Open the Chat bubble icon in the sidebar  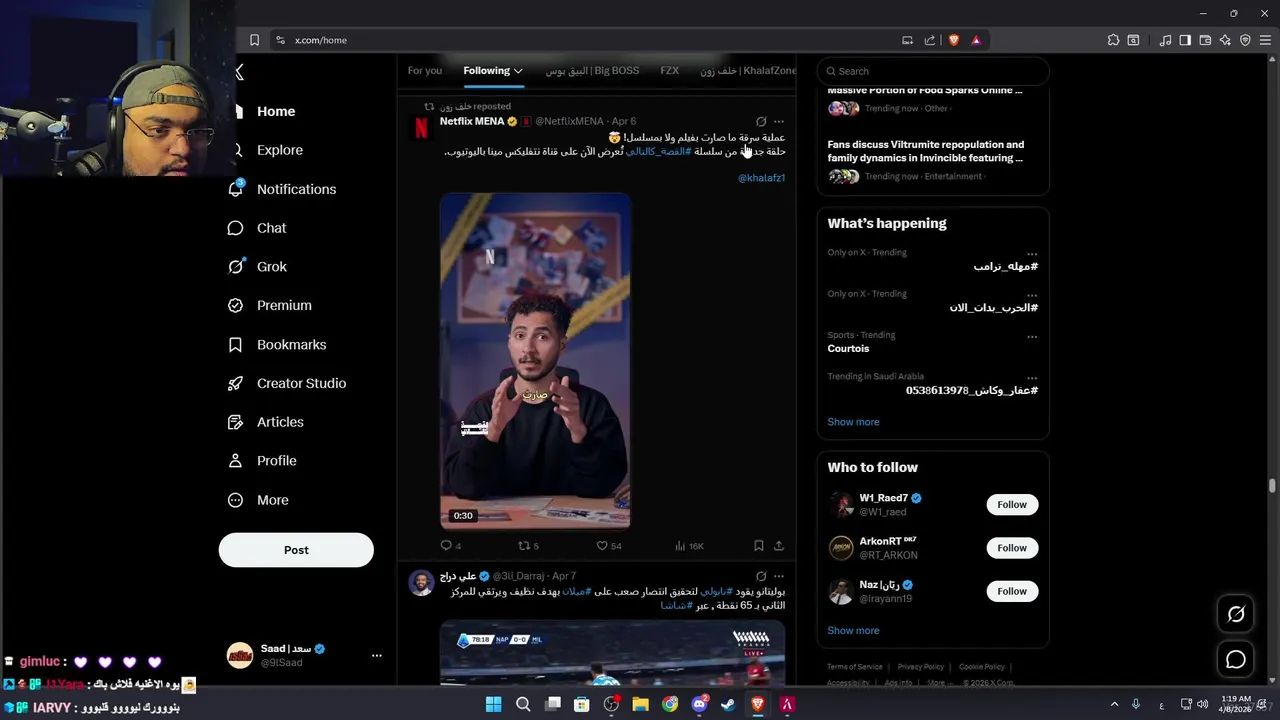tap(236, 228)
